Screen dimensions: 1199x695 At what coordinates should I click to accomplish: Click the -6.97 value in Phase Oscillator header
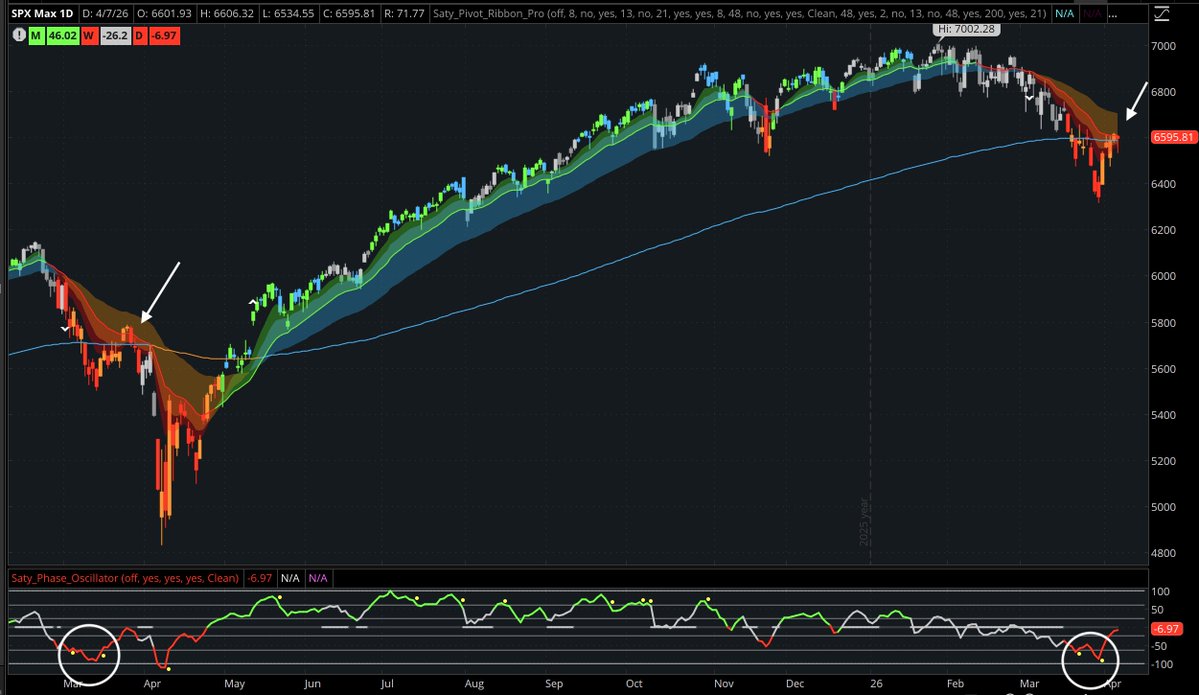[x=259, y=578]
